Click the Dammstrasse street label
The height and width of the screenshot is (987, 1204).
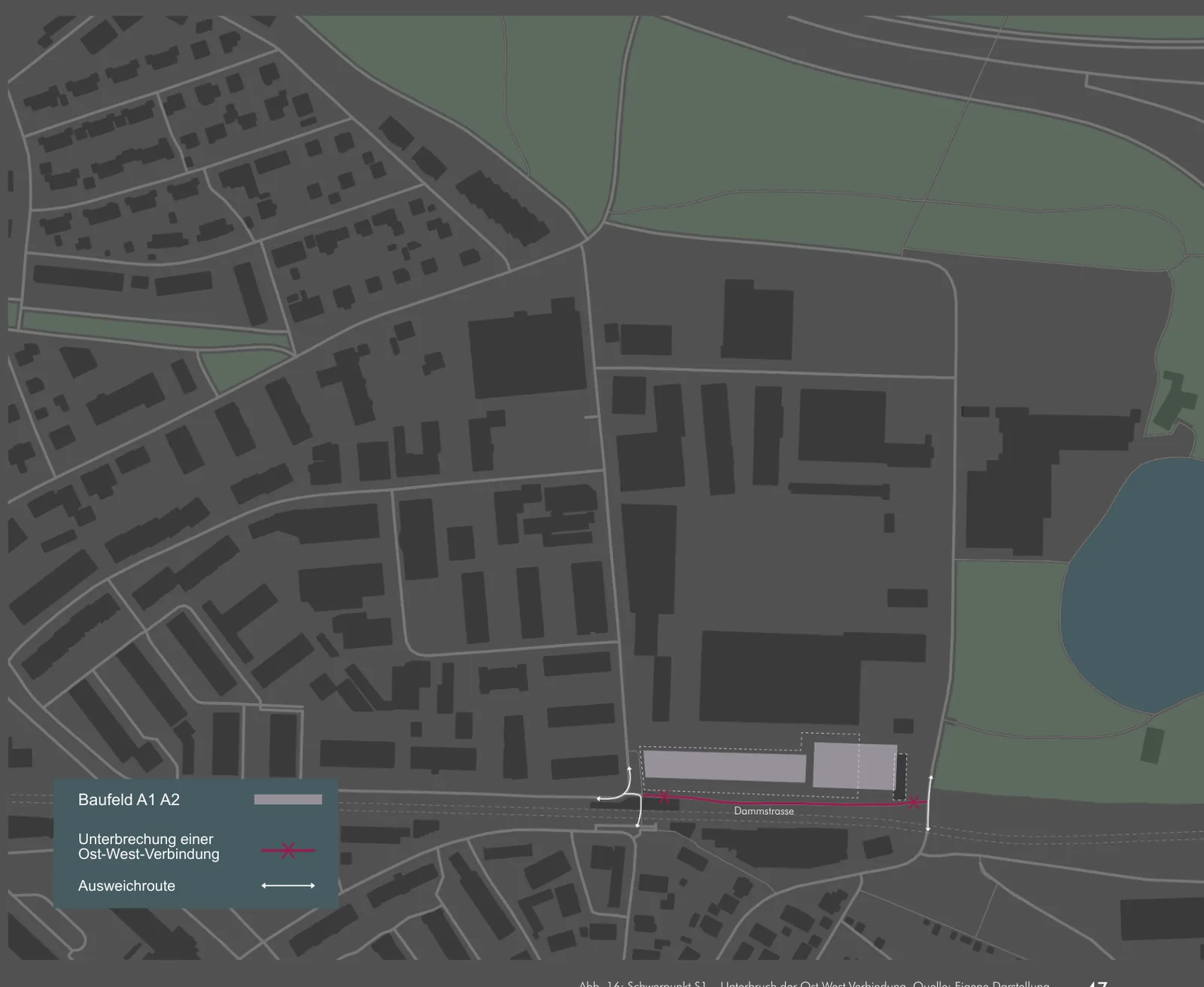(x=764, y=811)
